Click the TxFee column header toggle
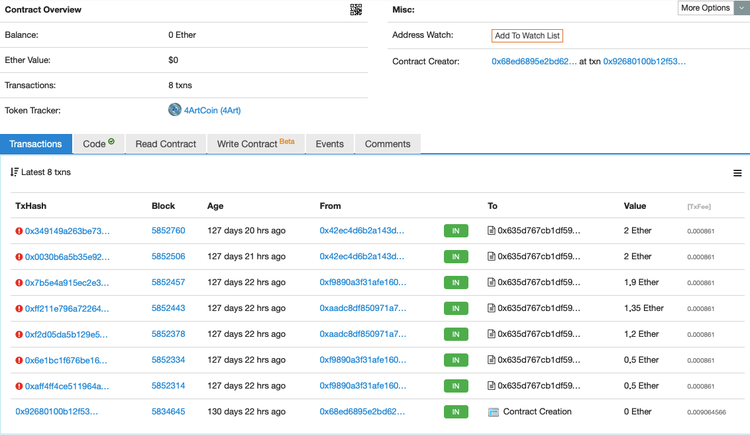 [699, 207]
